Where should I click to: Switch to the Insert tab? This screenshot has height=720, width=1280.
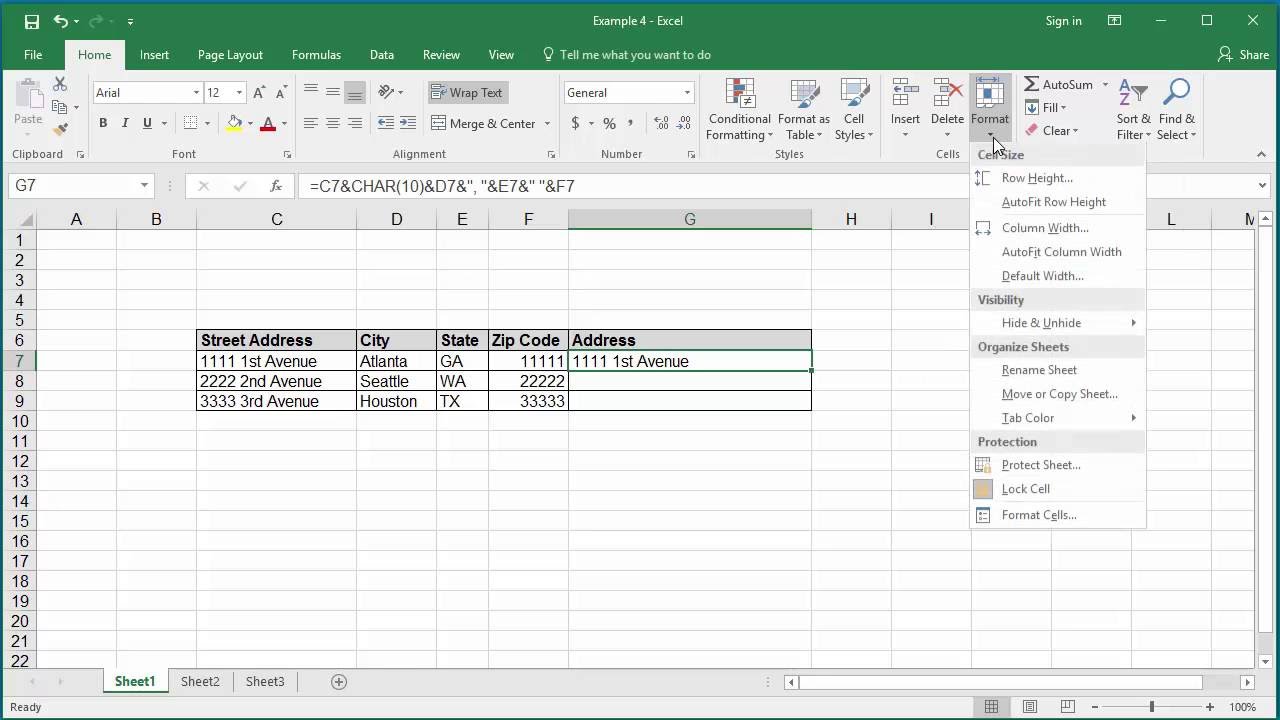tap(154, 55)
